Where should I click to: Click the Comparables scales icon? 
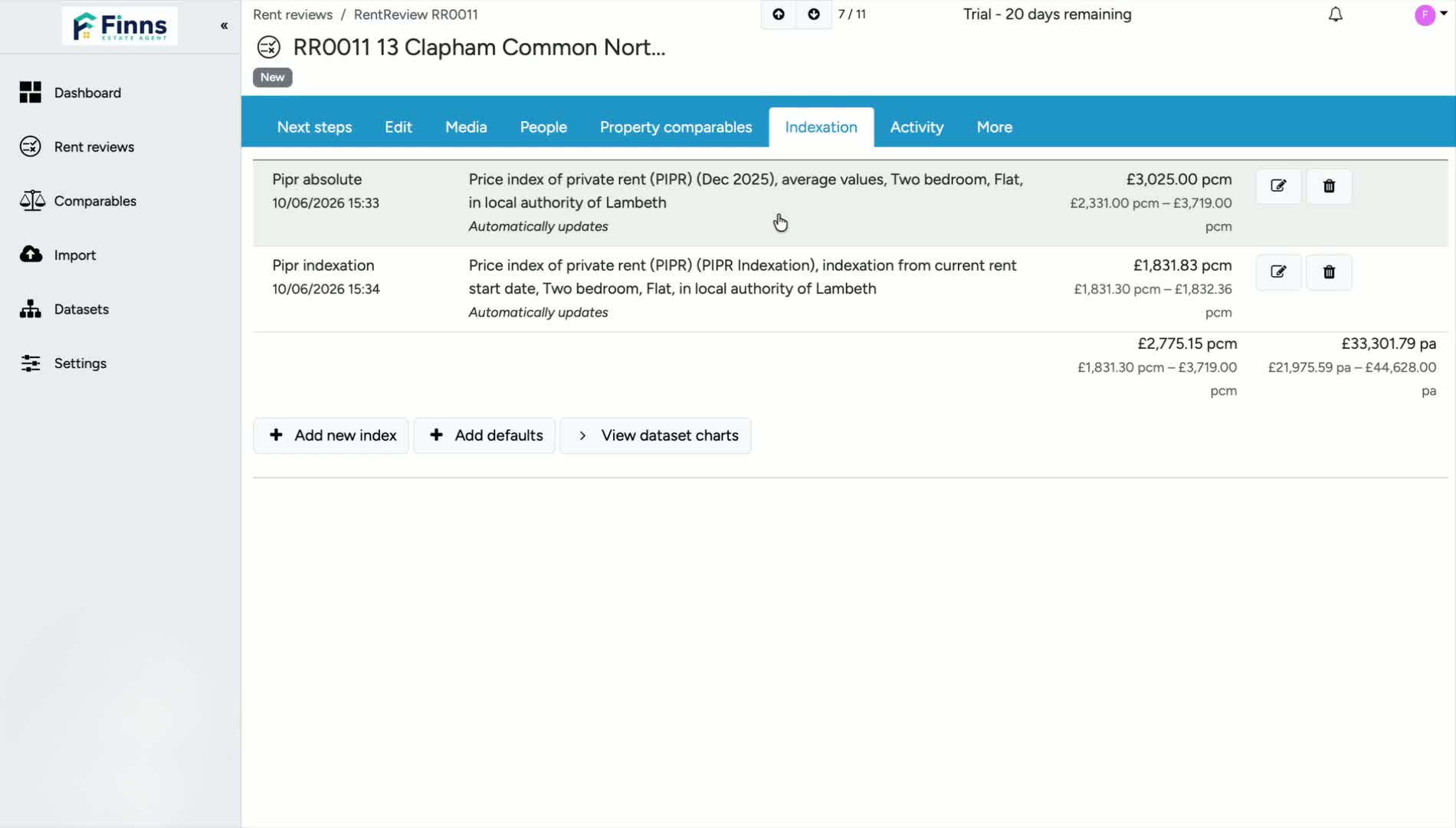(x=31, y=201)
